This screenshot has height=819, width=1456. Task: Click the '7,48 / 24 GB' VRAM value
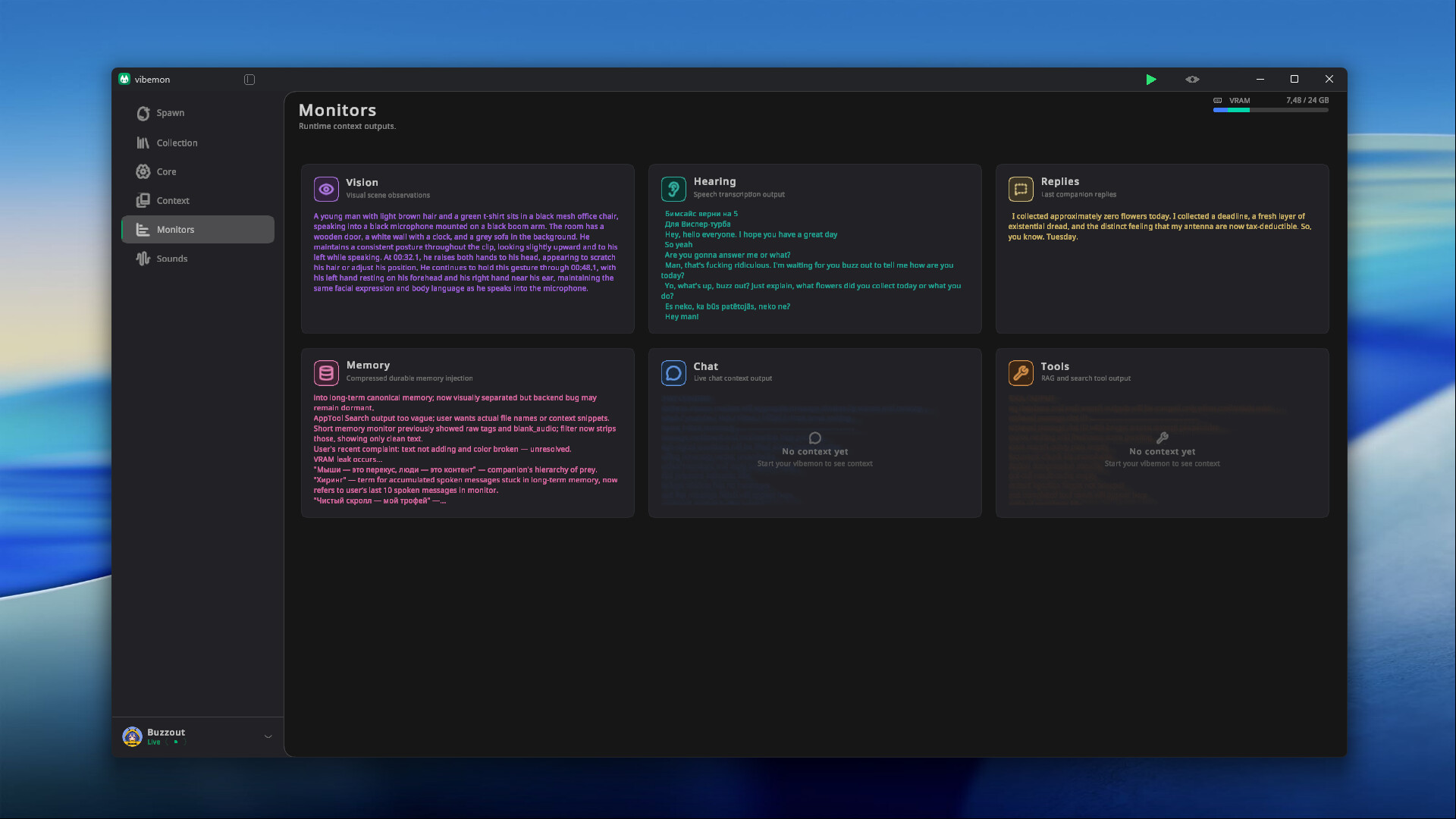coord(1307,100)
